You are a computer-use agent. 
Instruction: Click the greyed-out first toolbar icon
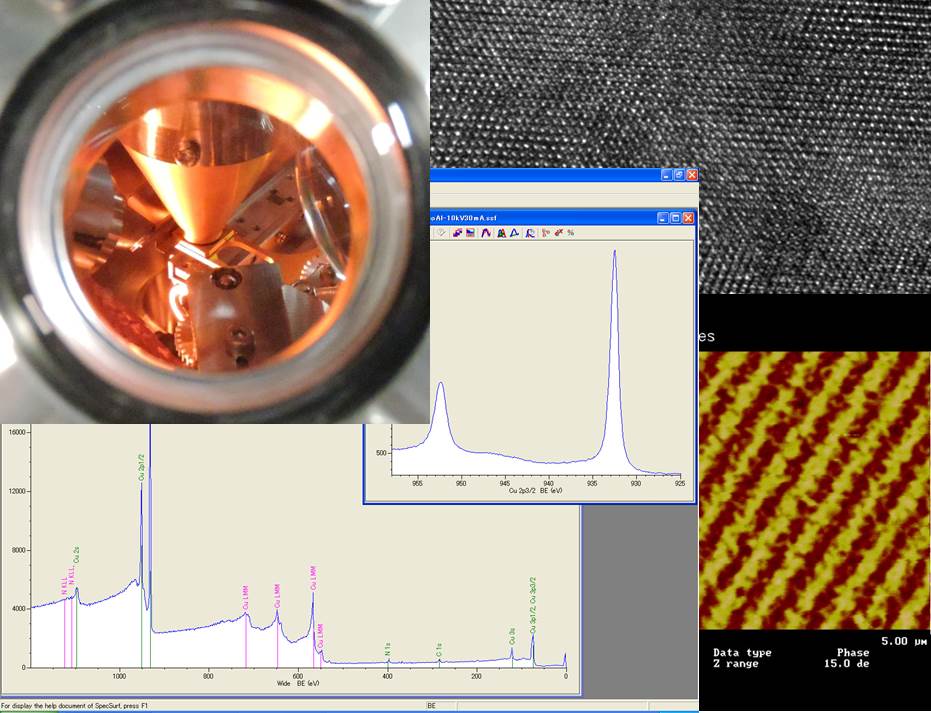(441, 233)
